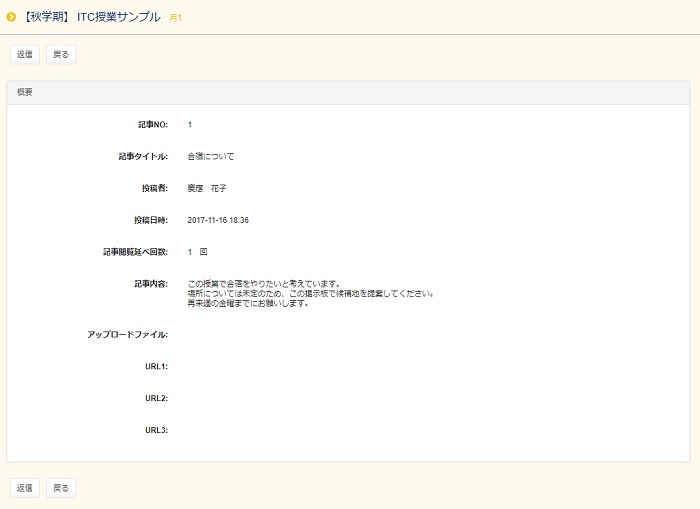Click the view count value 1 回
The image size is (700, 509).
197,252
